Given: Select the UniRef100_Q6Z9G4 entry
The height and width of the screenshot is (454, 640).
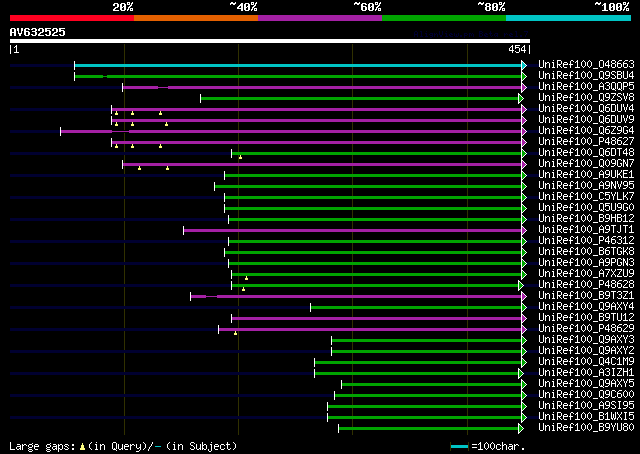Looking at the screenshot, I should tap(586, 131).
